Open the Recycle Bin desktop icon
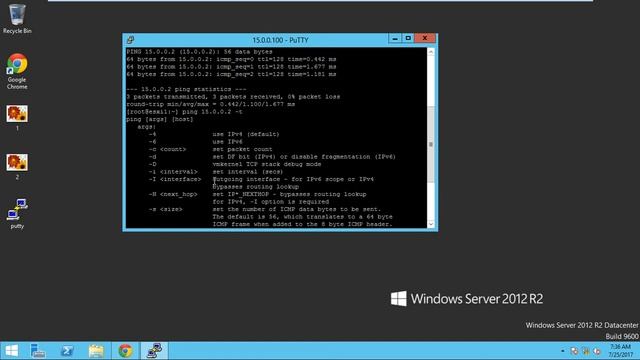The height and width of the screenshot is (360, 640). coord(17,18)
